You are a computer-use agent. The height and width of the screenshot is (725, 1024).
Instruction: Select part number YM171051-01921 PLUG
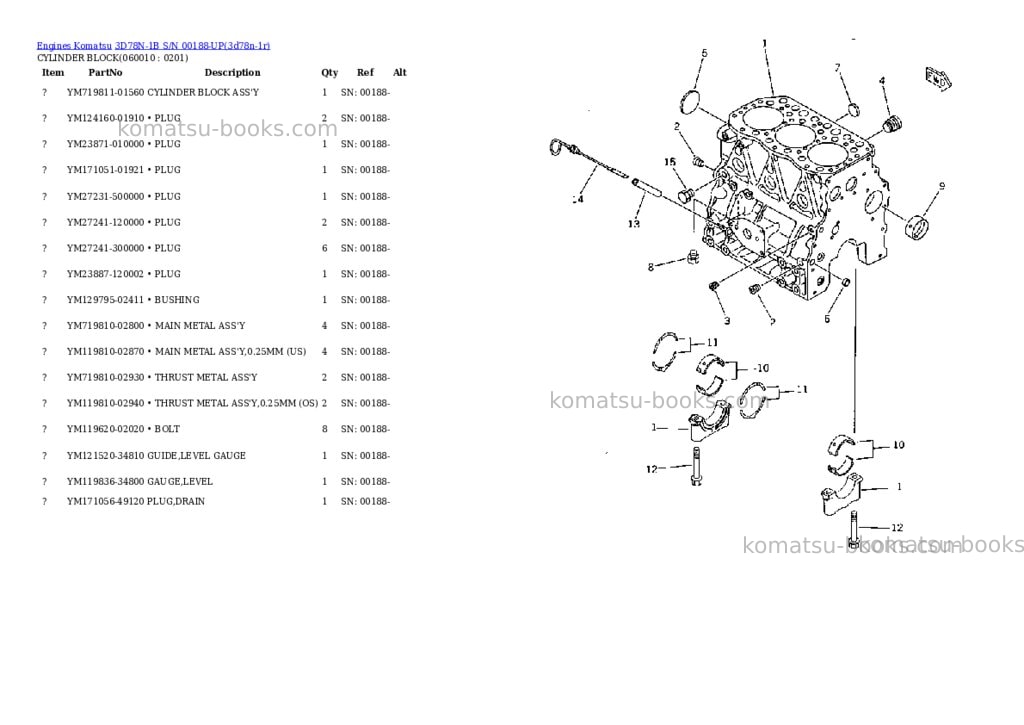[x=123, y=170]
